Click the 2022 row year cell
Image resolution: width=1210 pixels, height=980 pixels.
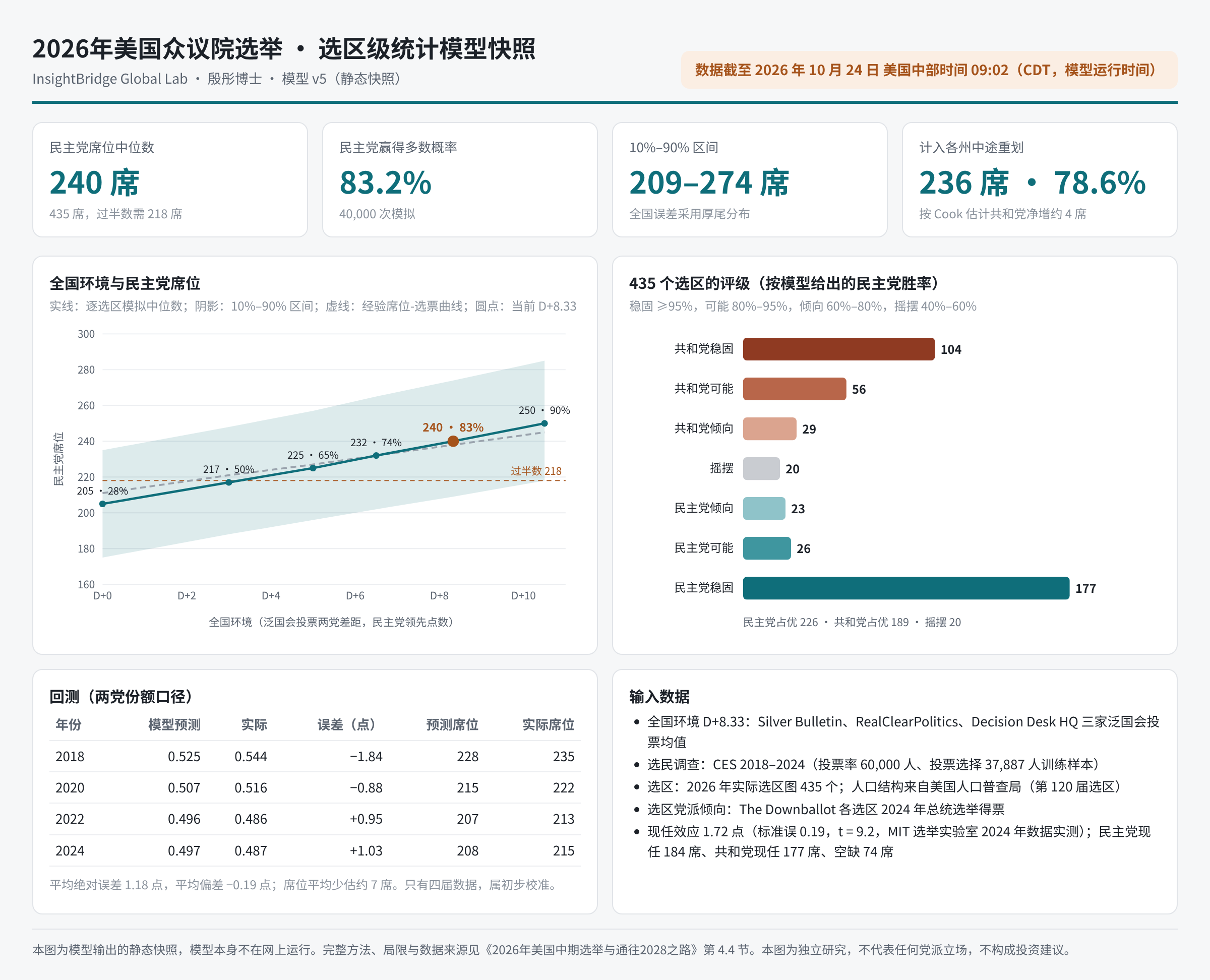pos(70,819)
